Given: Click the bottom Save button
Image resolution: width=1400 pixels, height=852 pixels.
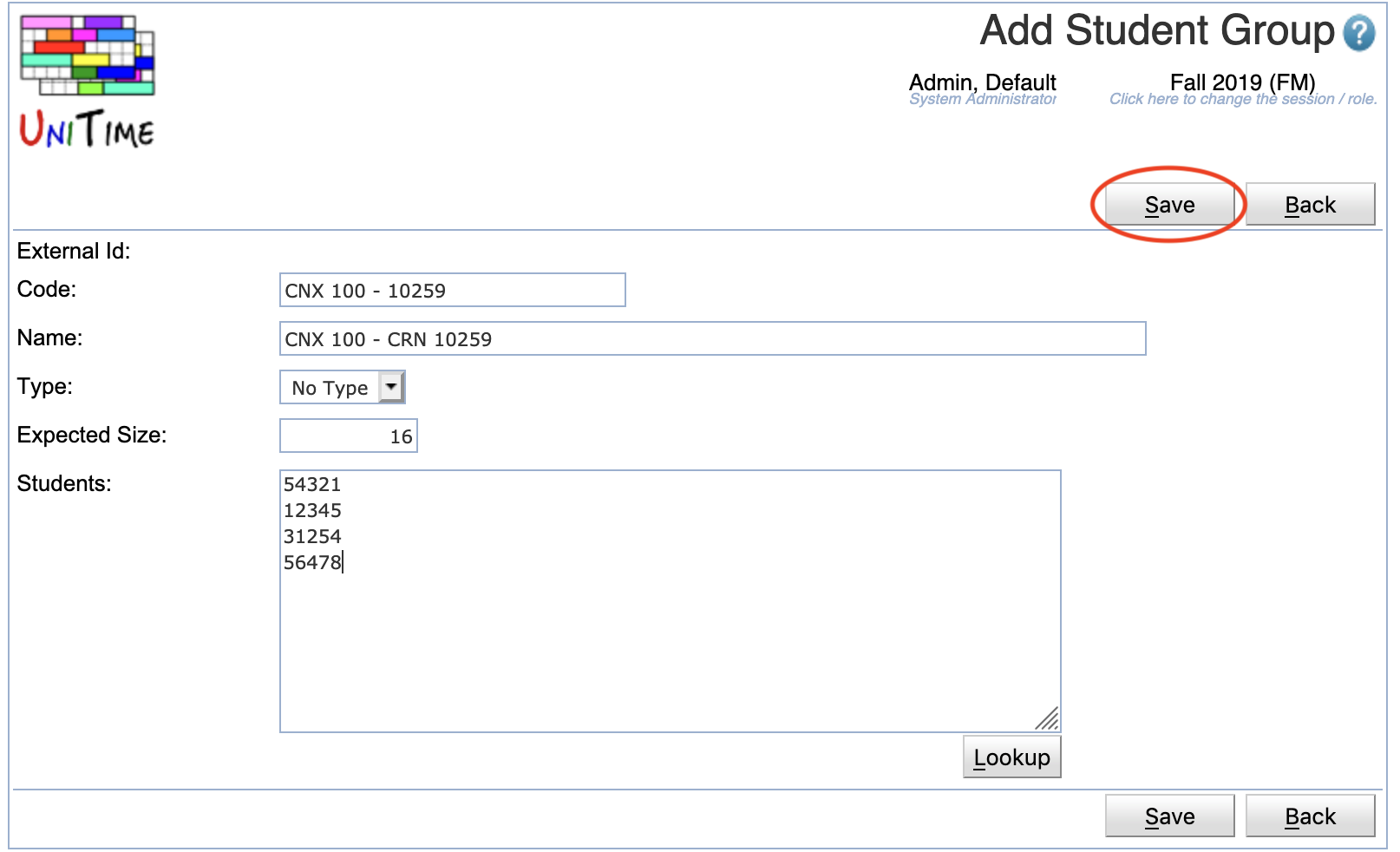Looking at the screenshot, I should click(1169, 816).
